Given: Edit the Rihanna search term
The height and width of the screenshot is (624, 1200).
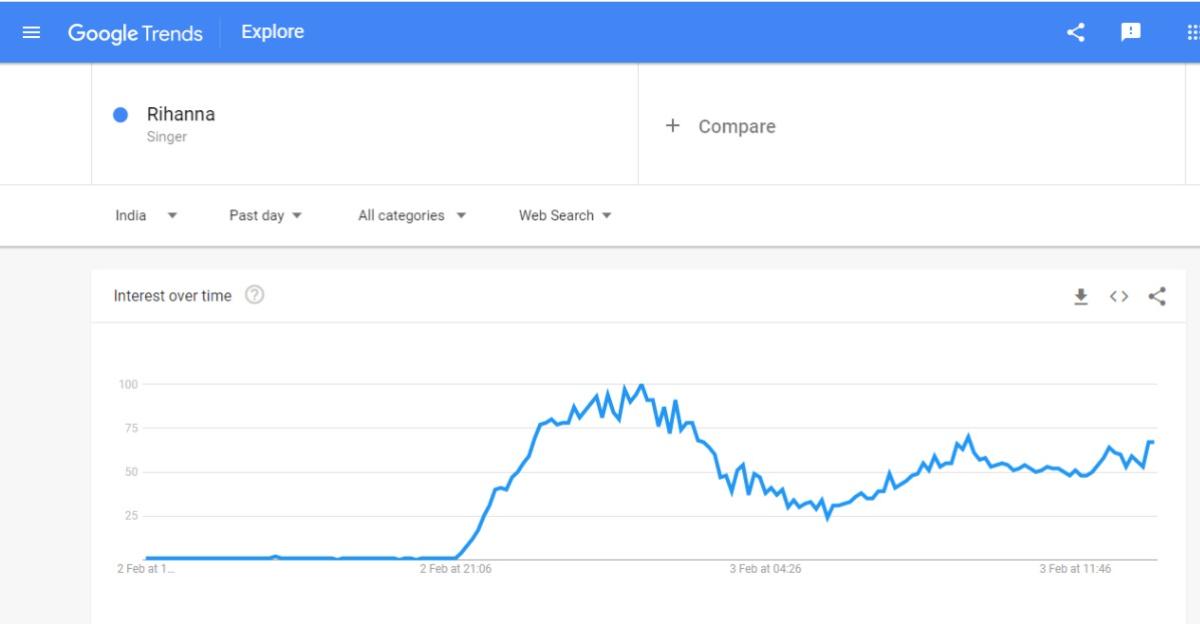Looking at the screenshot, I should pos(181,114).
